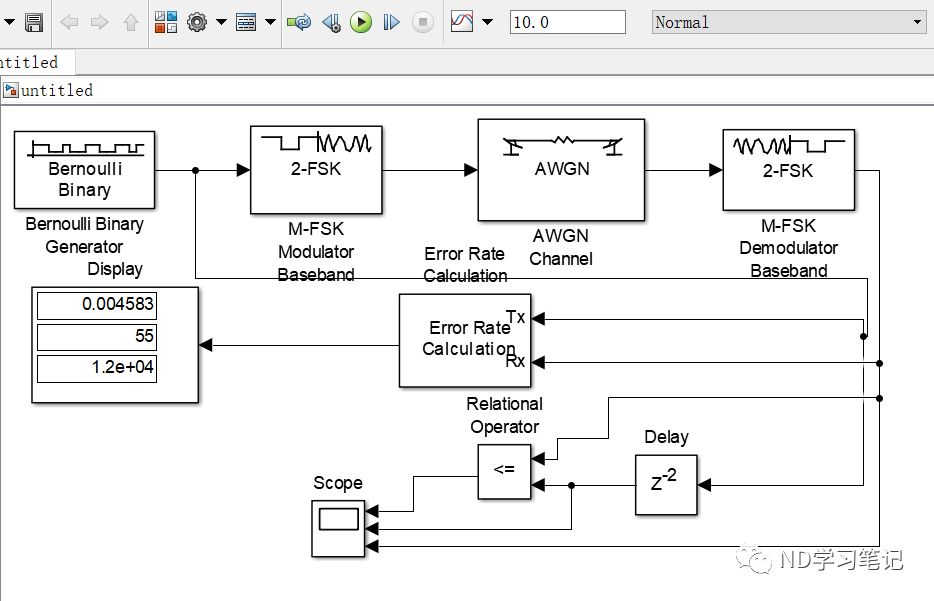Open Model Configuration Parameters gear icon

click(197, 23)
